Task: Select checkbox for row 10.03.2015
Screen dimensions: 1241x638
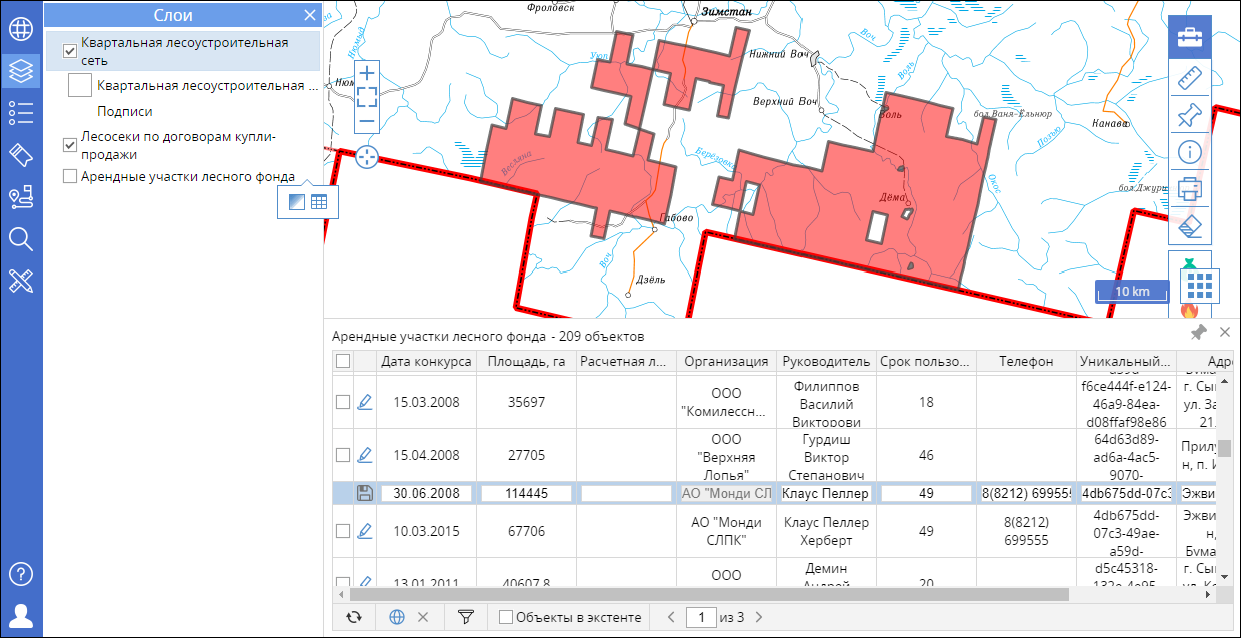Action: pyautogui.click(x=343, y=531)
